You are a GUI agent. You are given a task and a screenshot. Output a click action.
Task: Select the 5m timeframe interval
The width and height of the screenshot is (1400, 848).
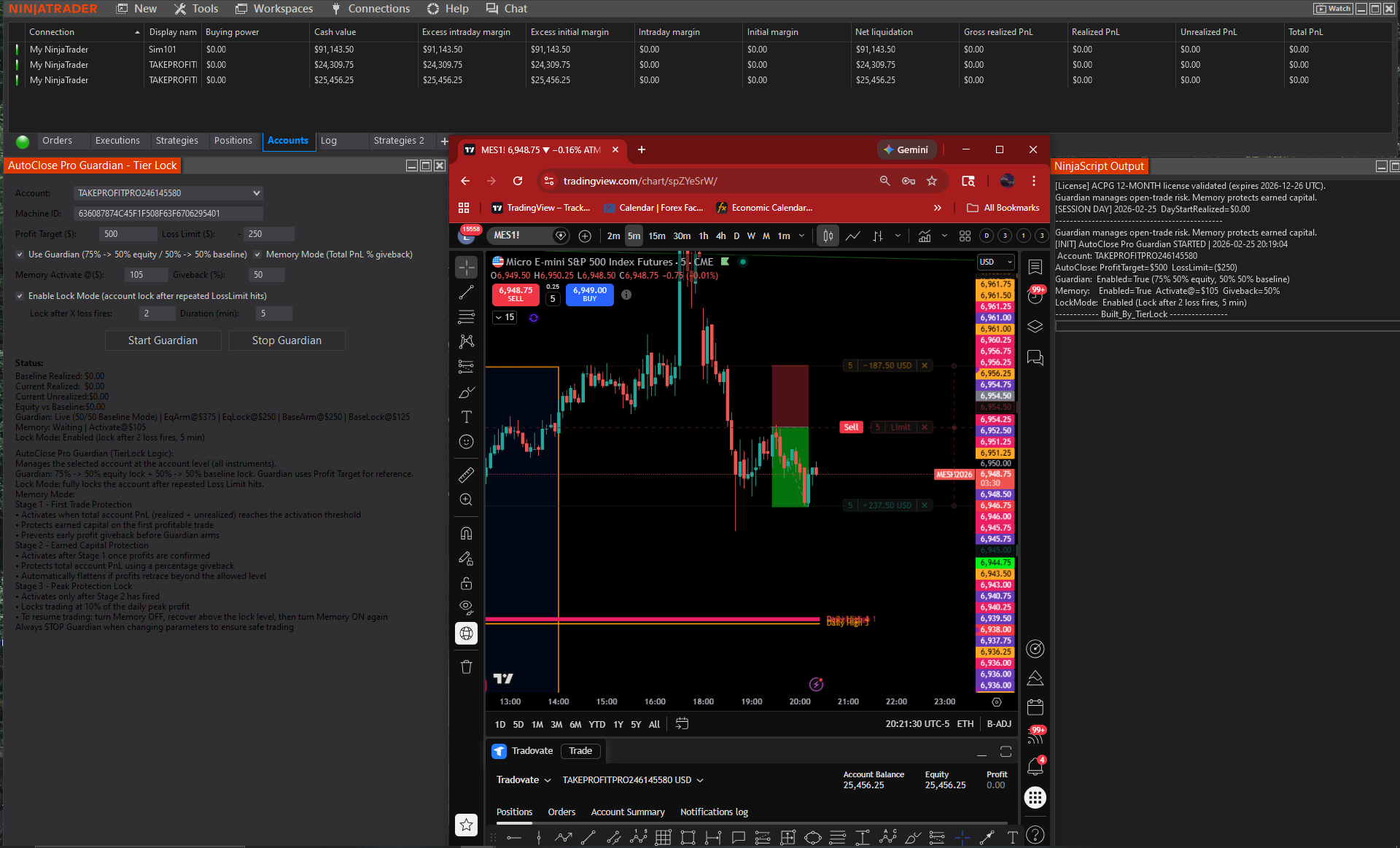tap(634, 236)
